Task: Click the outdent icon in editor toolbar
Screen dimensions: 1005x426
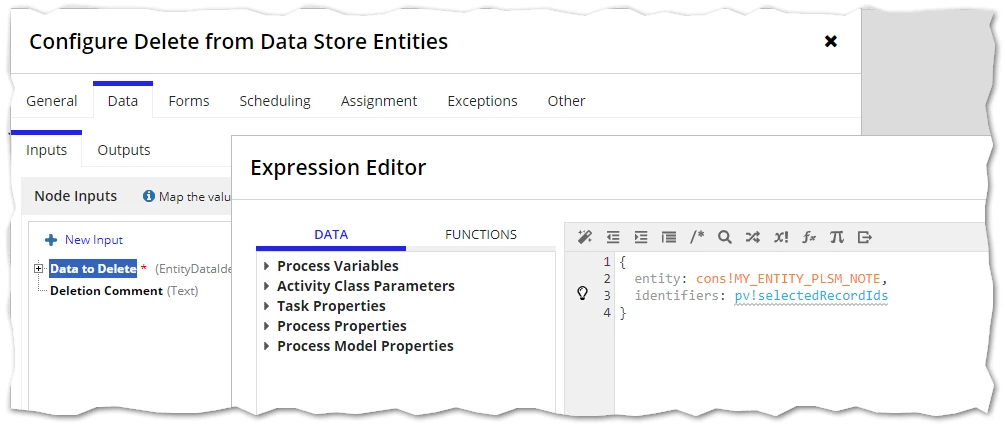Action: 613,237
